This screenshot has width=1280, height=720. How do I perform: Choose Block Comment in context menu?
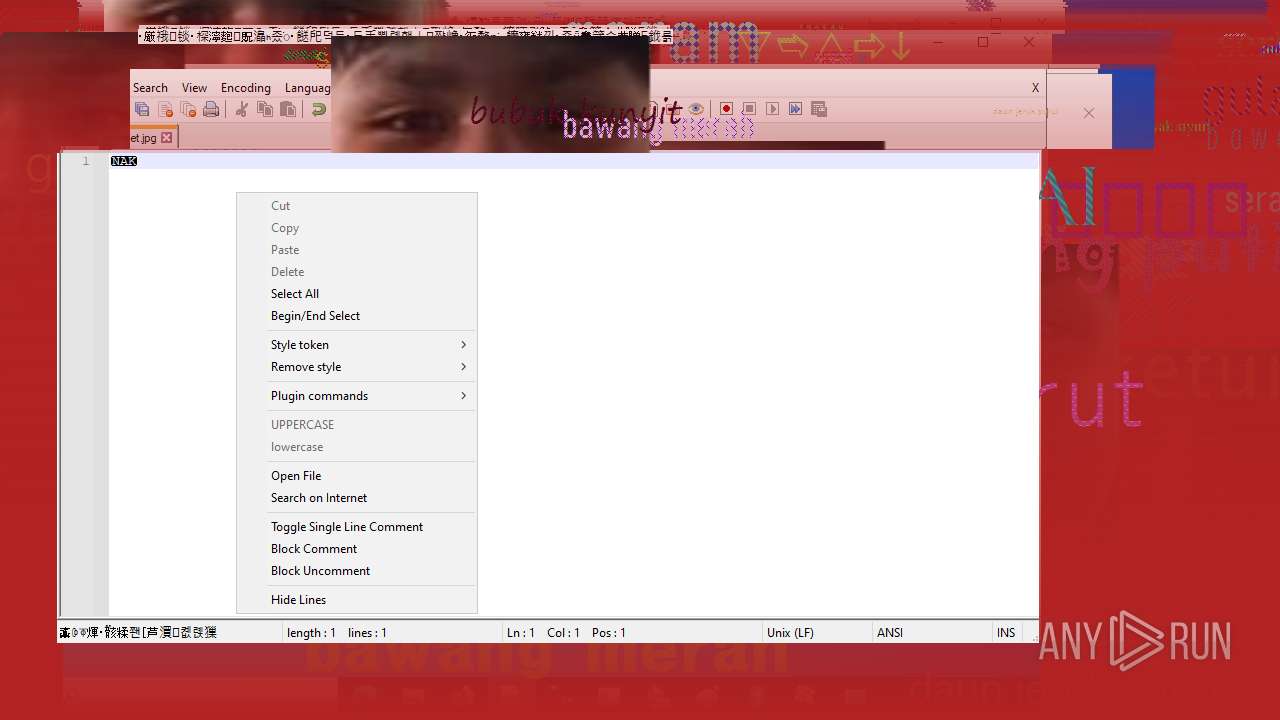tap(357, 549)
